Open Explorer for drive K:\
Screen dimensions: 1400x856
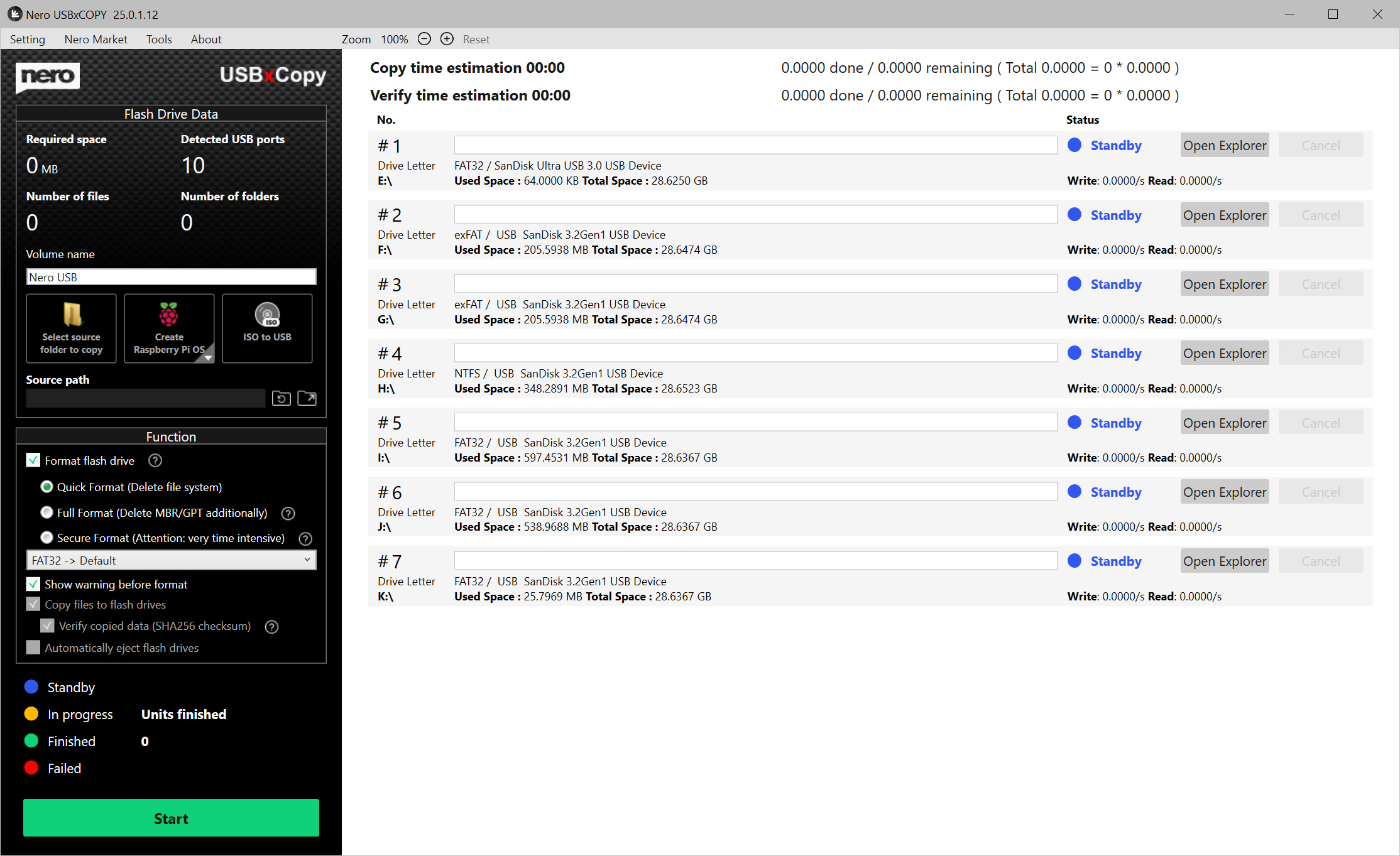1225,561
